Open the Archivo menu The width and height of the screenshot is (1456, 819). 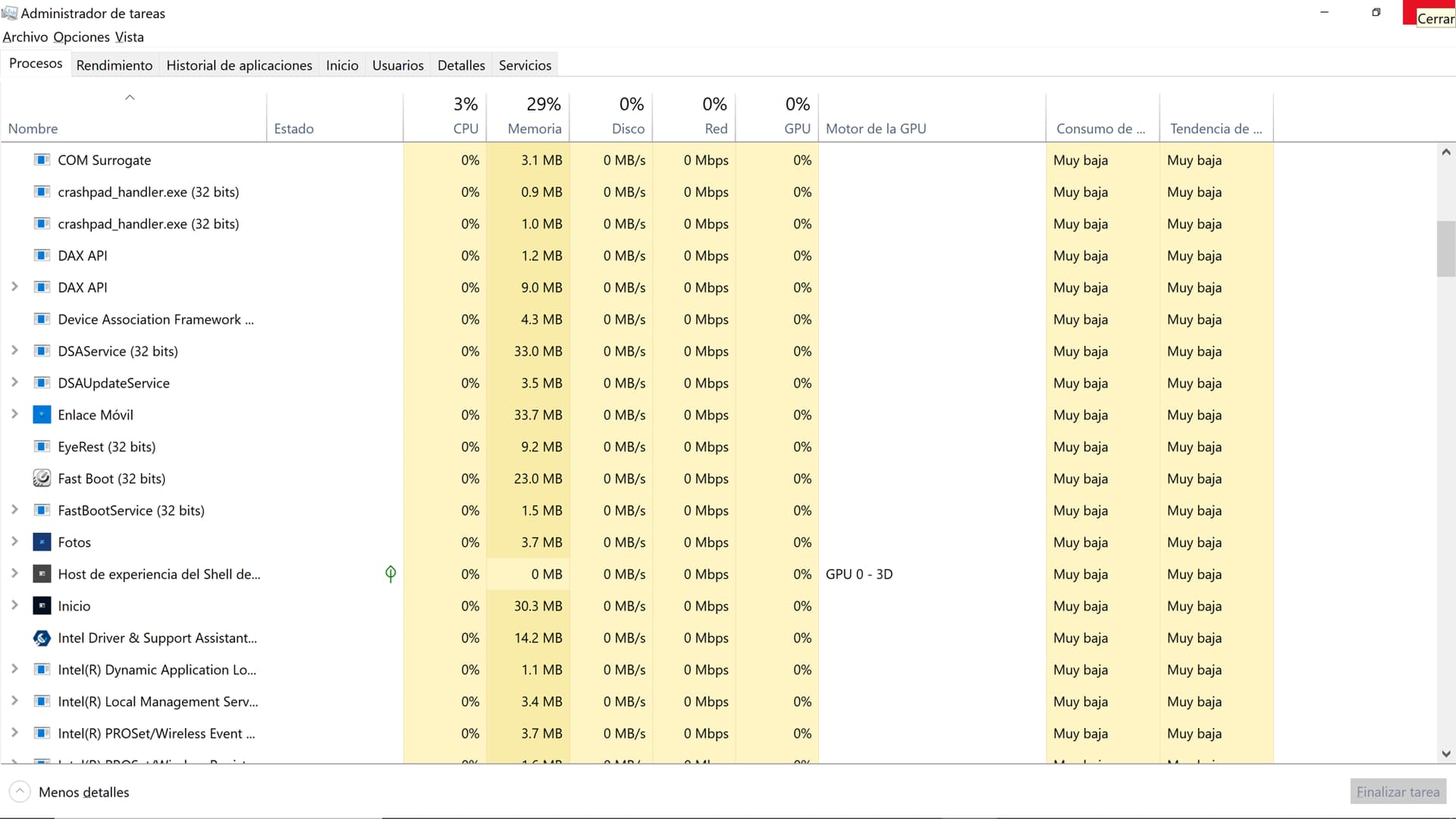[25, 37]
